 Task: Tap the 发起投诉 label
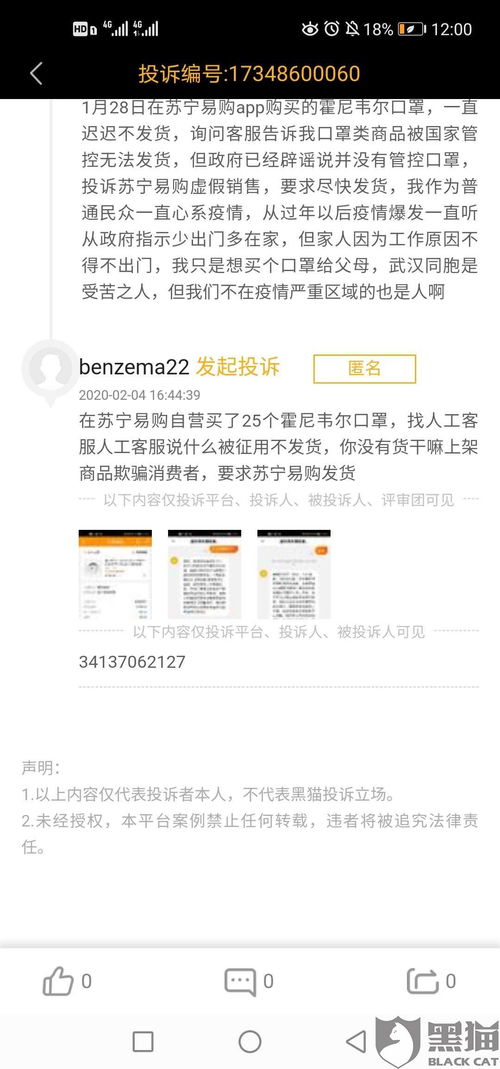pos(237,367)
